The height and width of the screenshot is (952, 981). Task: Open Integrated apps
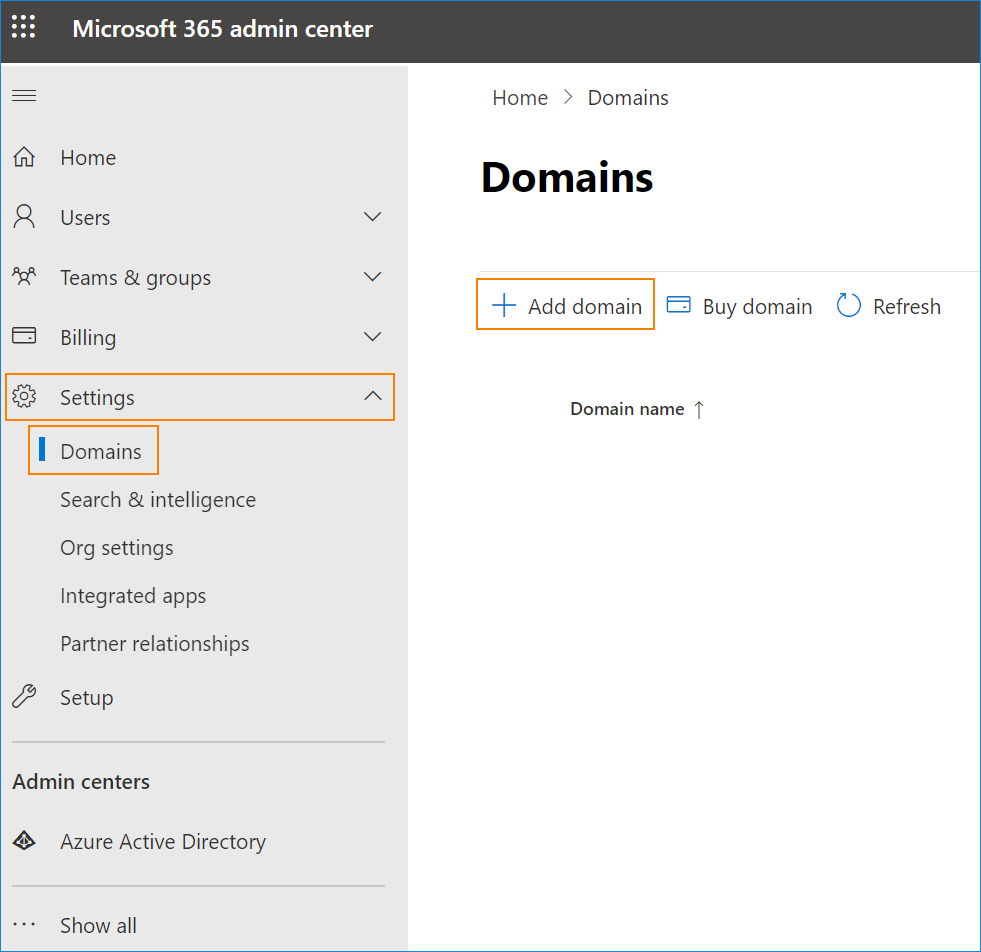pos(133,596)
